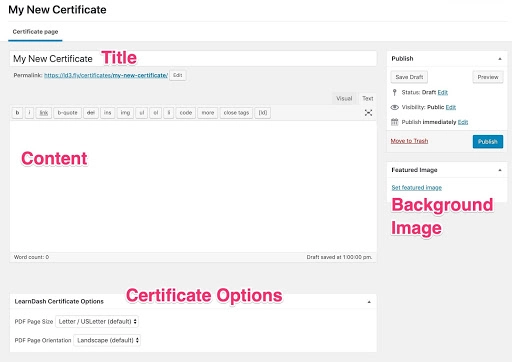Image resolution: width=512 pixels, height=362 pixels.
Task: Insert code tag
Action: pyautogui.click(x=186, y=113)
